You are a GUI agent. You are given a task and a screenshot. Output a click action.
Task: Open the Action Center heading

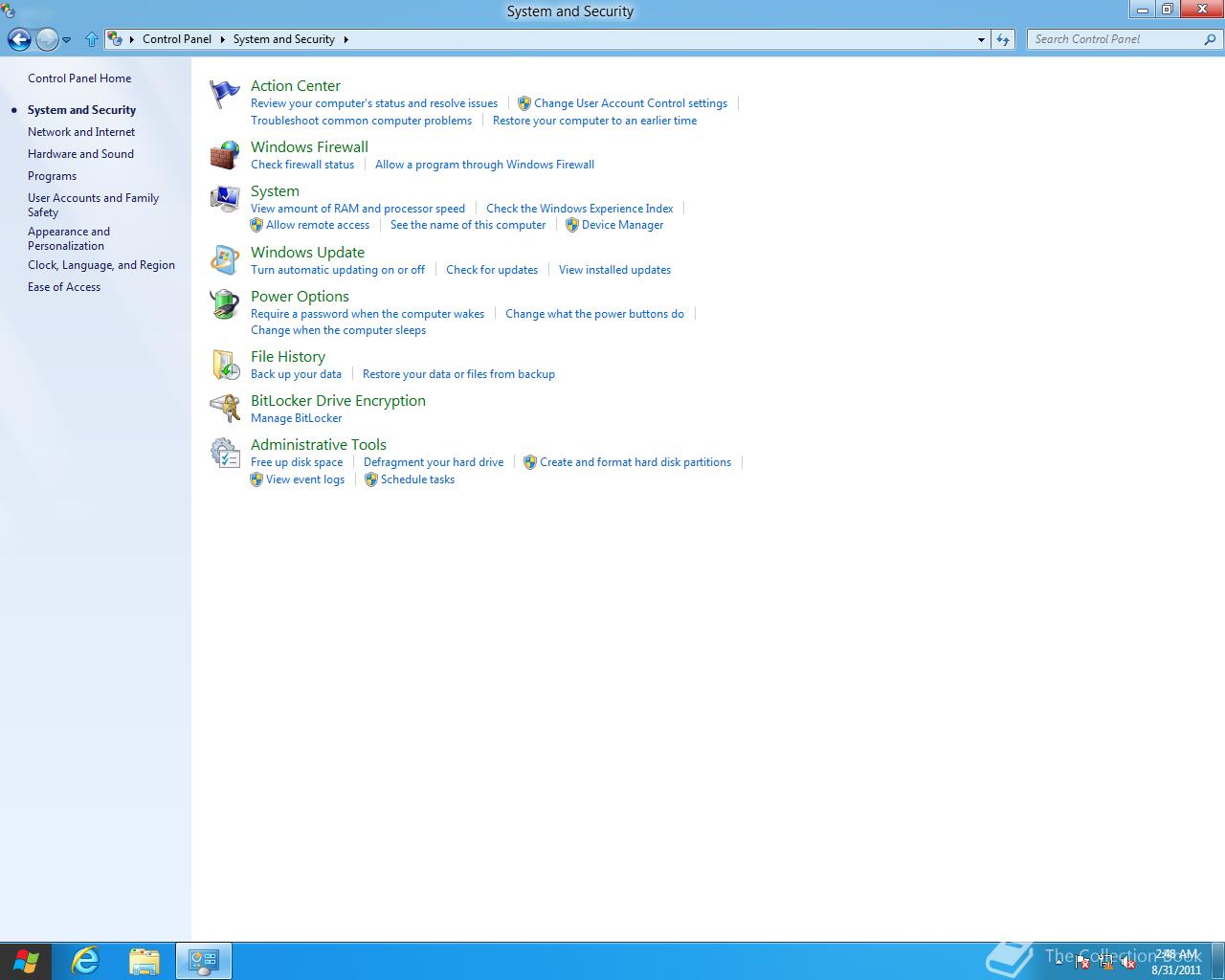[x=296, y=86]
